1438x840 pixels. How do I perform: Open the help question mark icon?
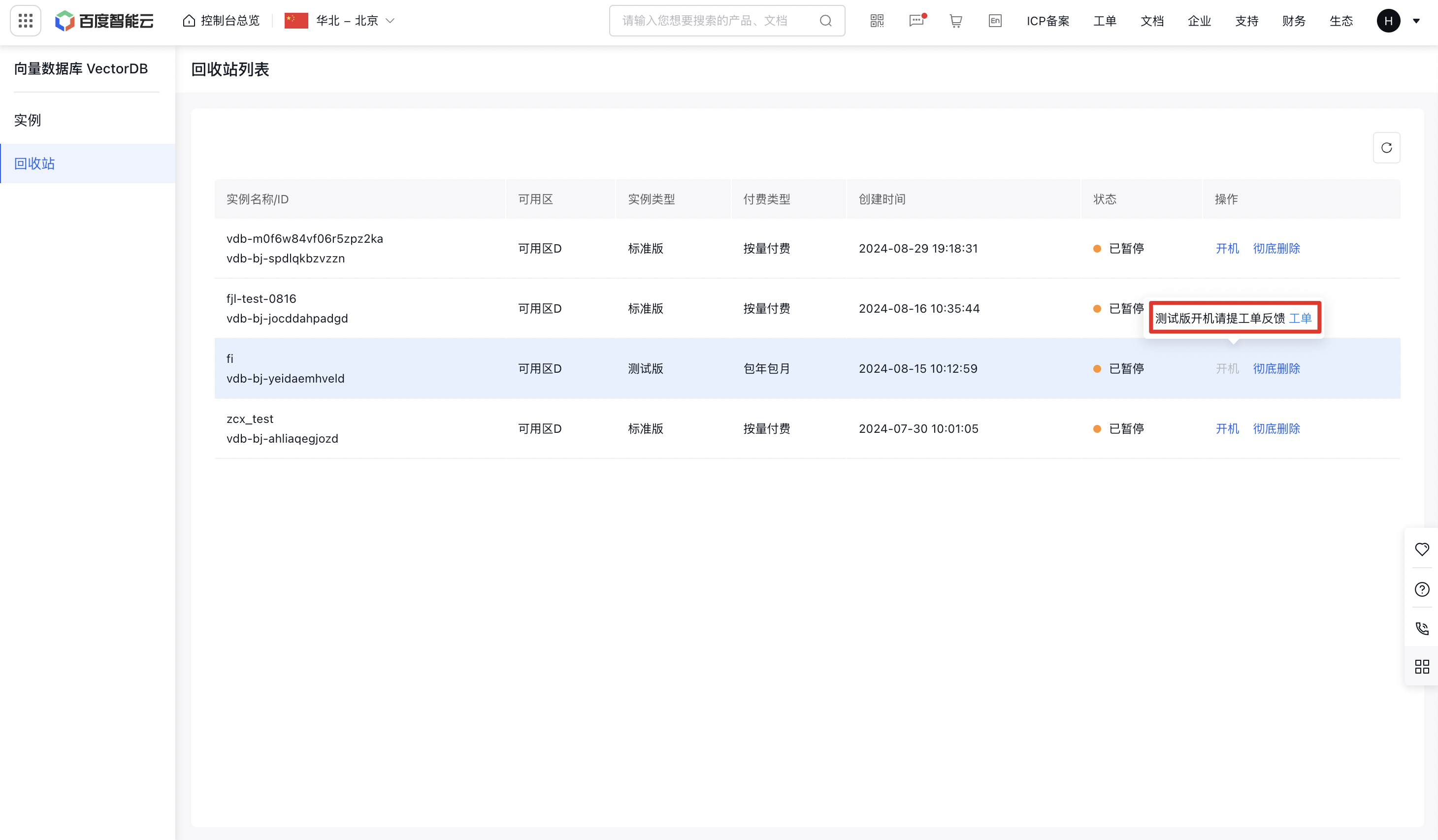tap(1421, 589)
